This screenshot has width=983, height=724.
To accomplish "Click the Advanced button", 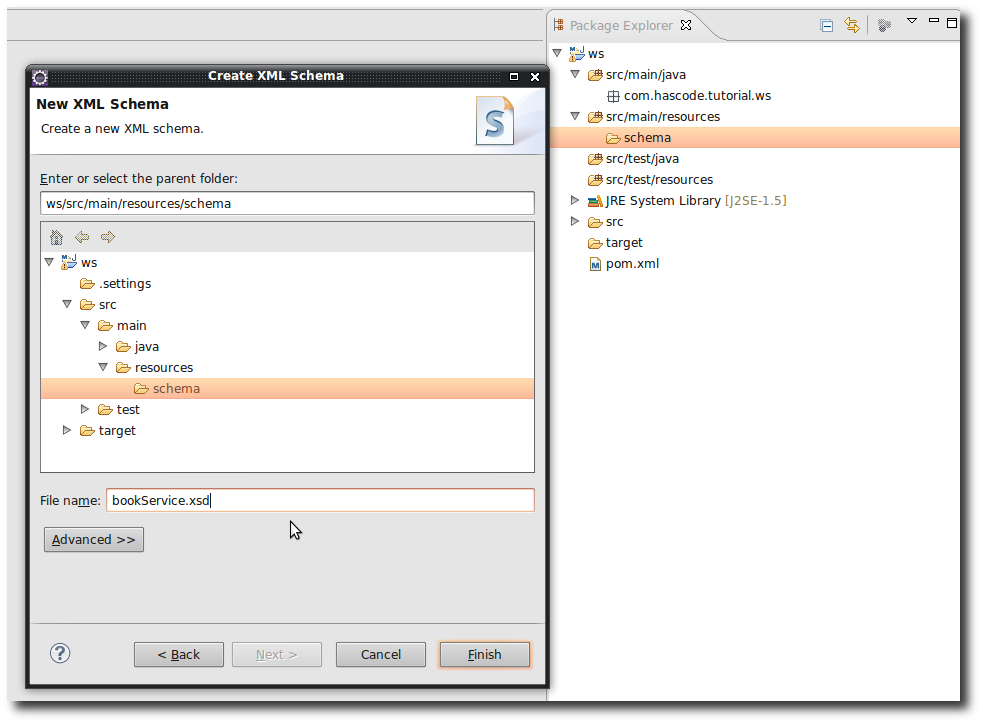I will pyautogui.click(x=93, y=539).
